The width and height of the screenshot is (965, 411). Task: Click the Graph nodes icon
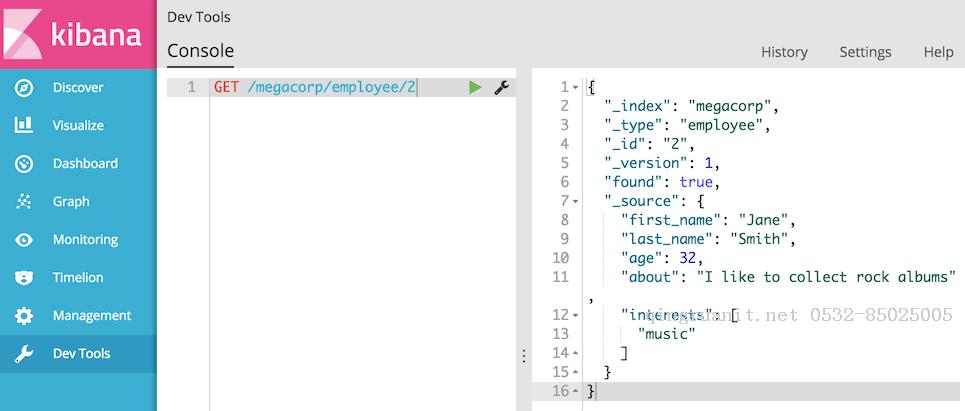(24, 202)
